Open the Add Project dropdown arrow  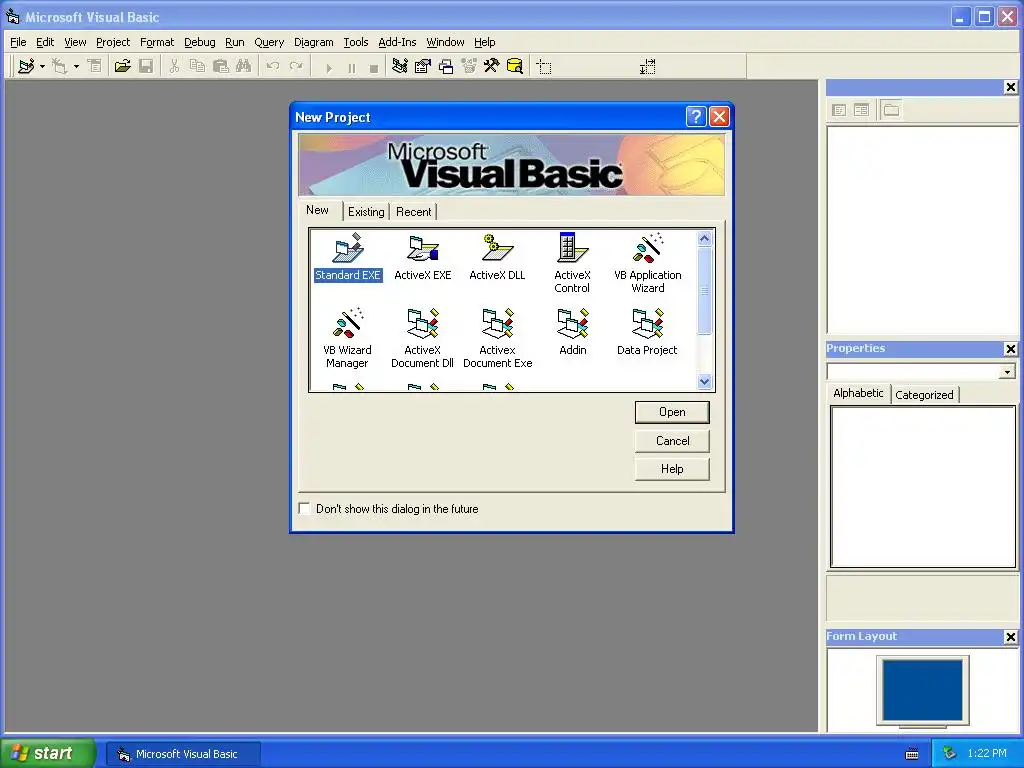[42, 67]
